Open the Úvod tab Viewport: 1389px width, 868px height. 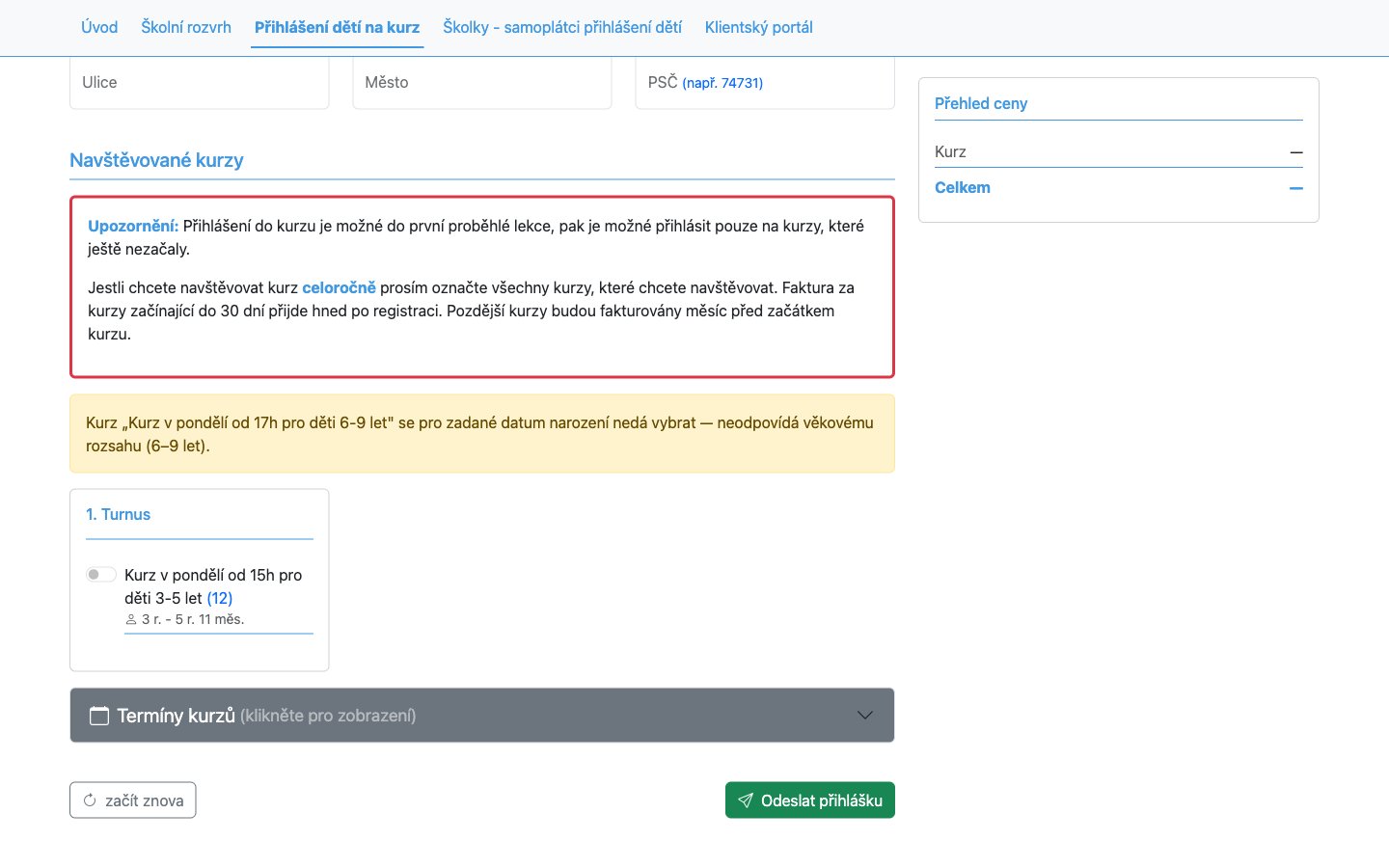99,27
